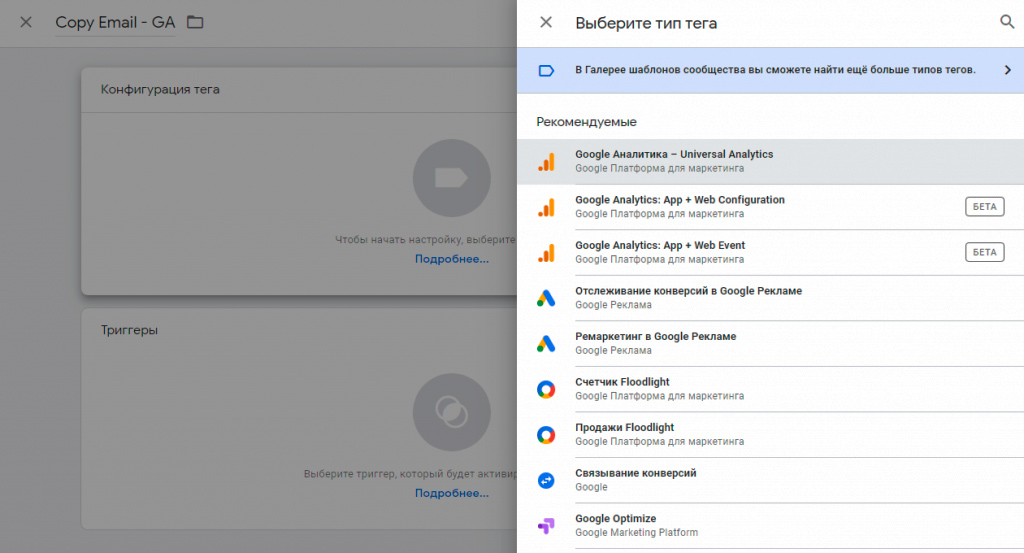
Task: Close the tag type selection panel
Action: pyautogui.click(x=546, y=22)
